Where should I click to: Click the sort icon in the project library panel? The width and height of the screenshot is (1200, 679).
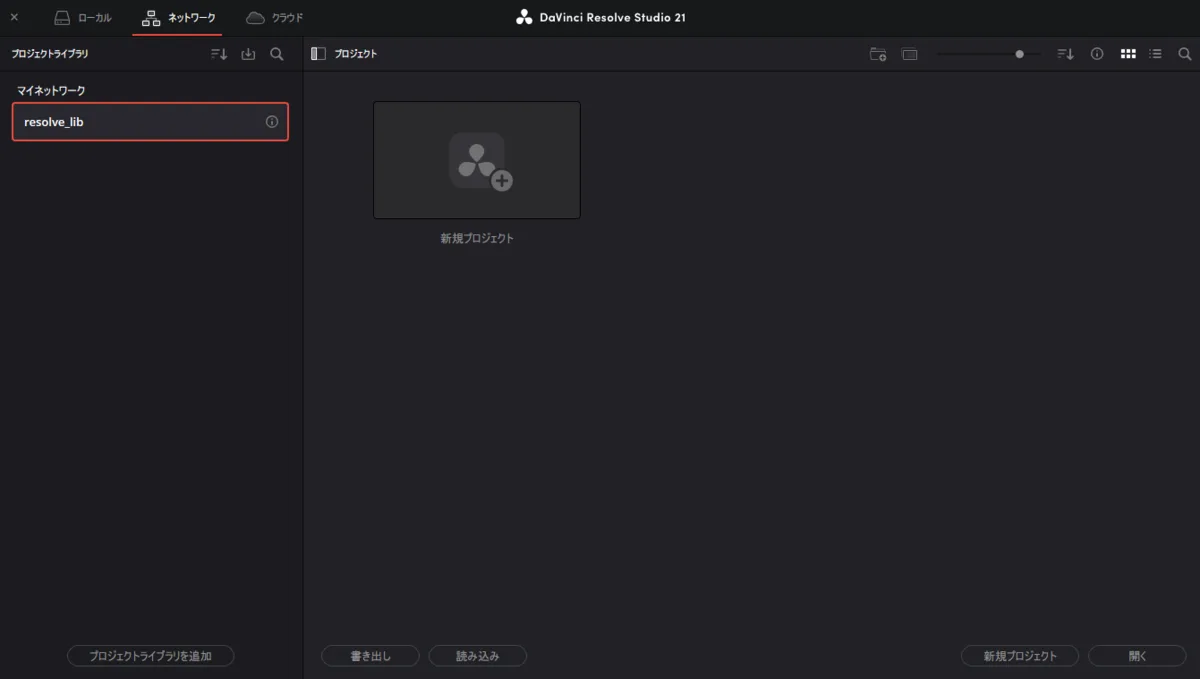coord(219,54)
